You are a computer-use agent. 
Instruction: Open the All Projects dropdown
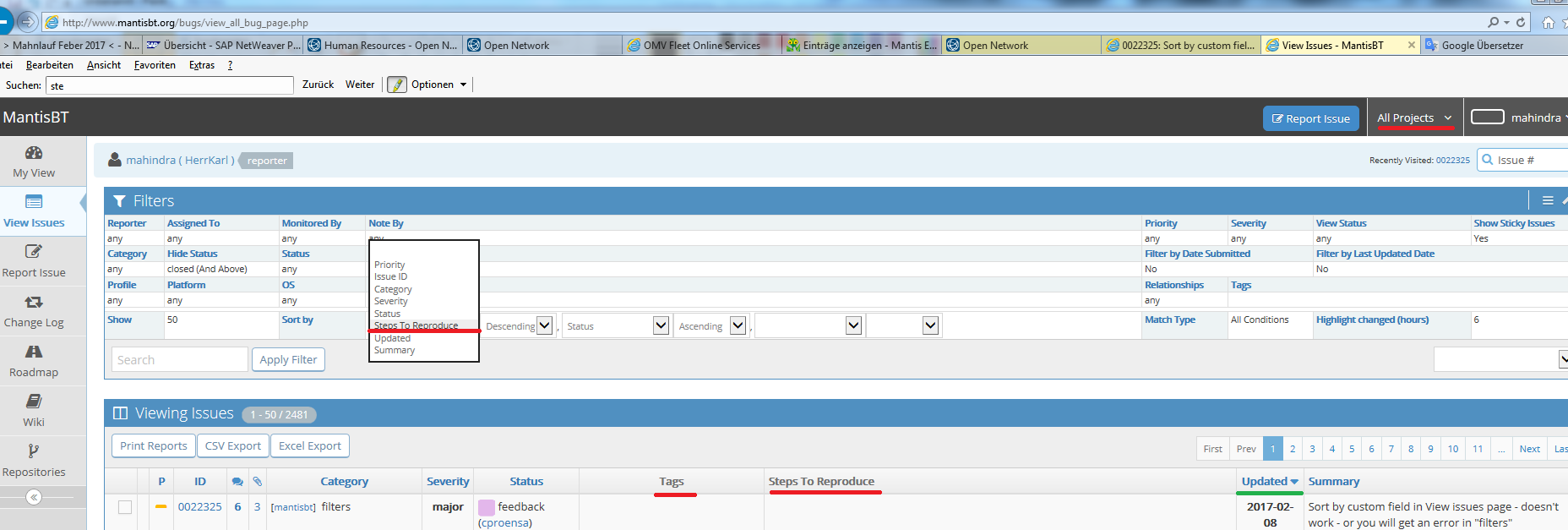pos(1414,118)
